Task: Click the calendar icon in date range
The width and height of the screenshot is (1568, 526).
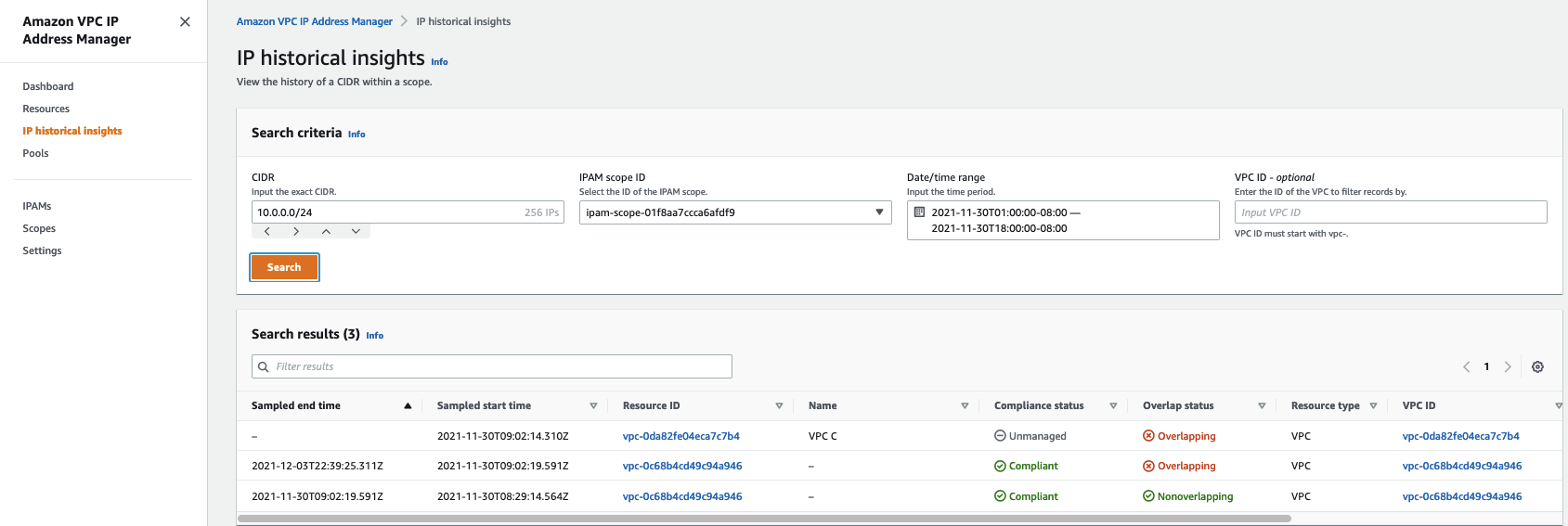Action: tap(920, 212)
